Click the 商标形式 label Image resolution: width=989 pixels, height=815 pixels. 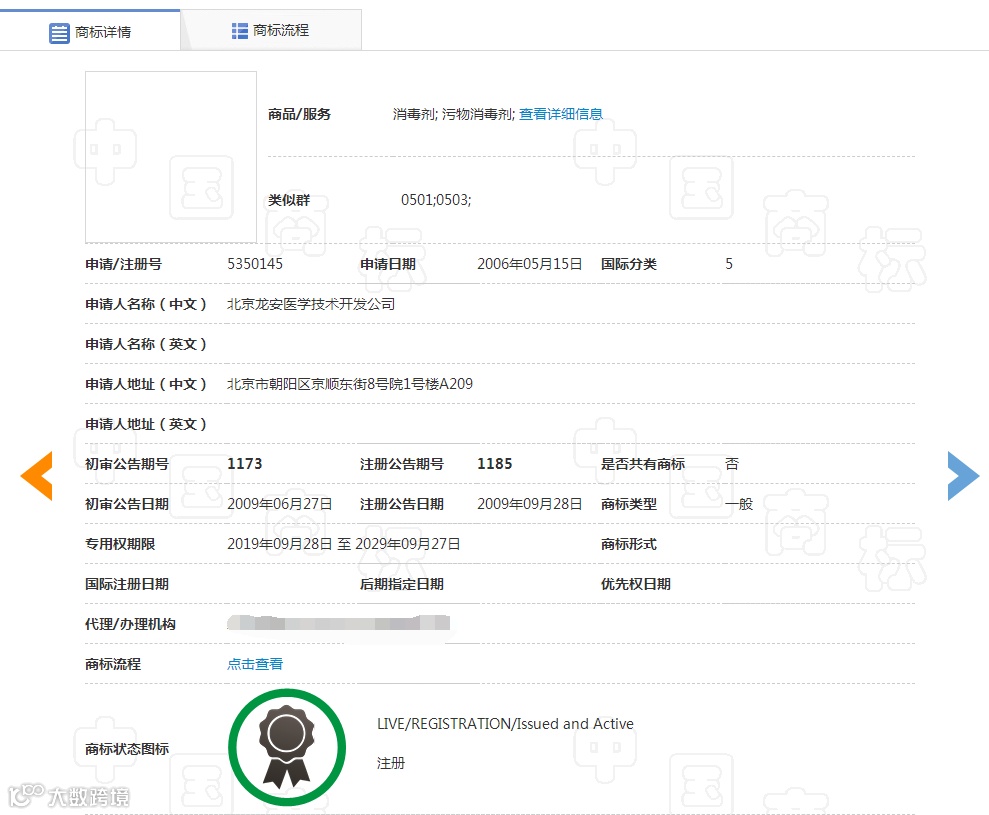click(x=629, y=544)
